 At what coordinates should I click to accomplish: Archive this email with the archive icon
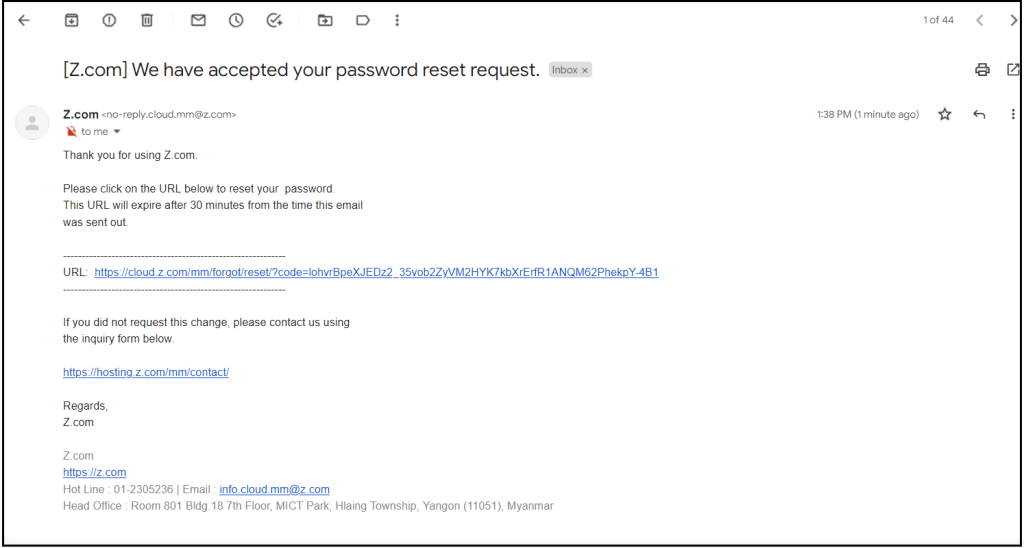(71, 20)
